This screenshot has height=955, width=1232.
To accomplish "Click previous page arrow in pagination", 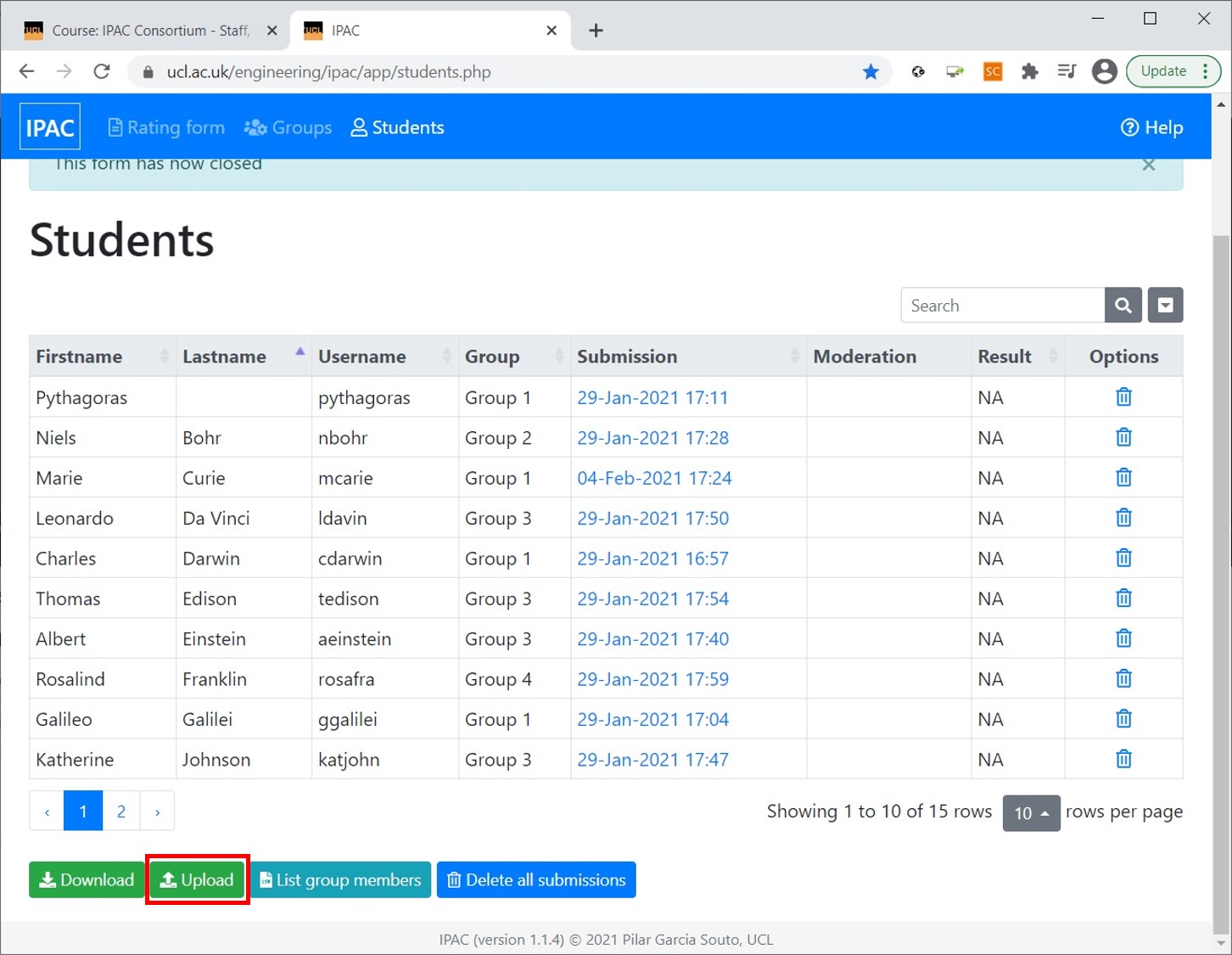I will (x=47, y=812).
